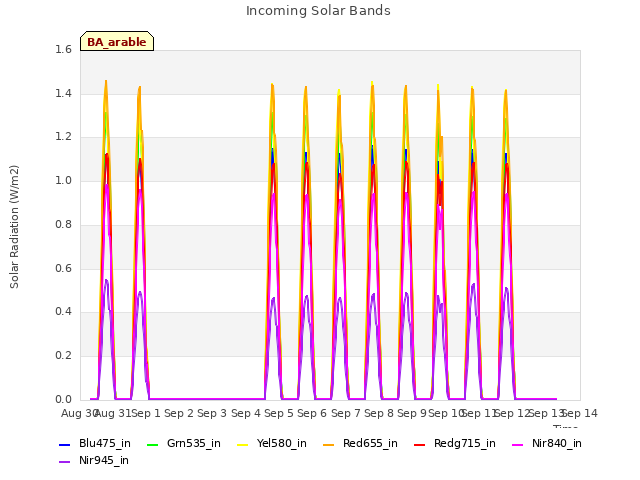Select the Redg715_in legend entry
Screen dimensions: 640x480
coord(455,444)
